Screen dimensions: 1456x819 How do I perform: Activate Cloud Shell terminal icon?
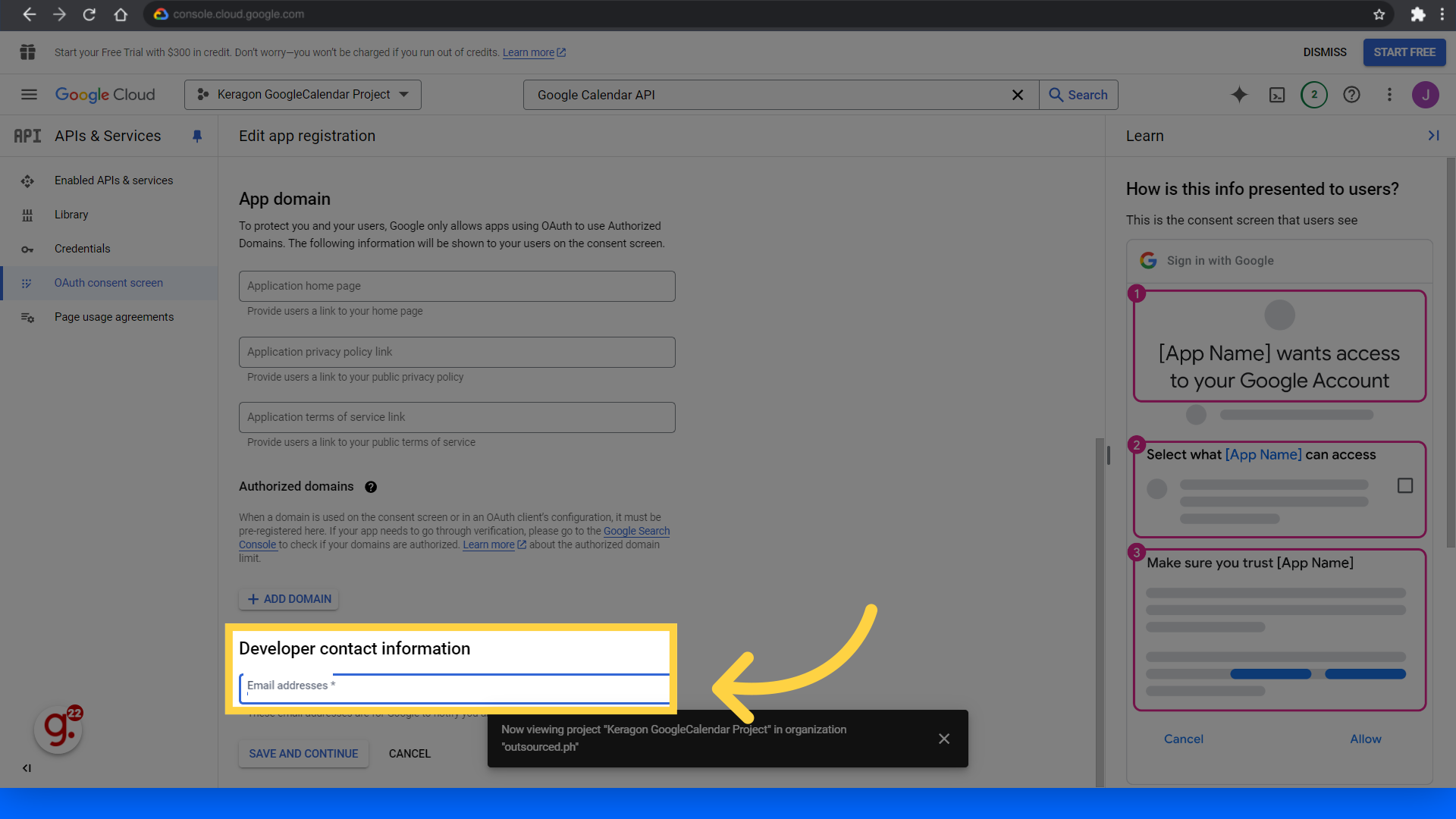[1277, 95]
